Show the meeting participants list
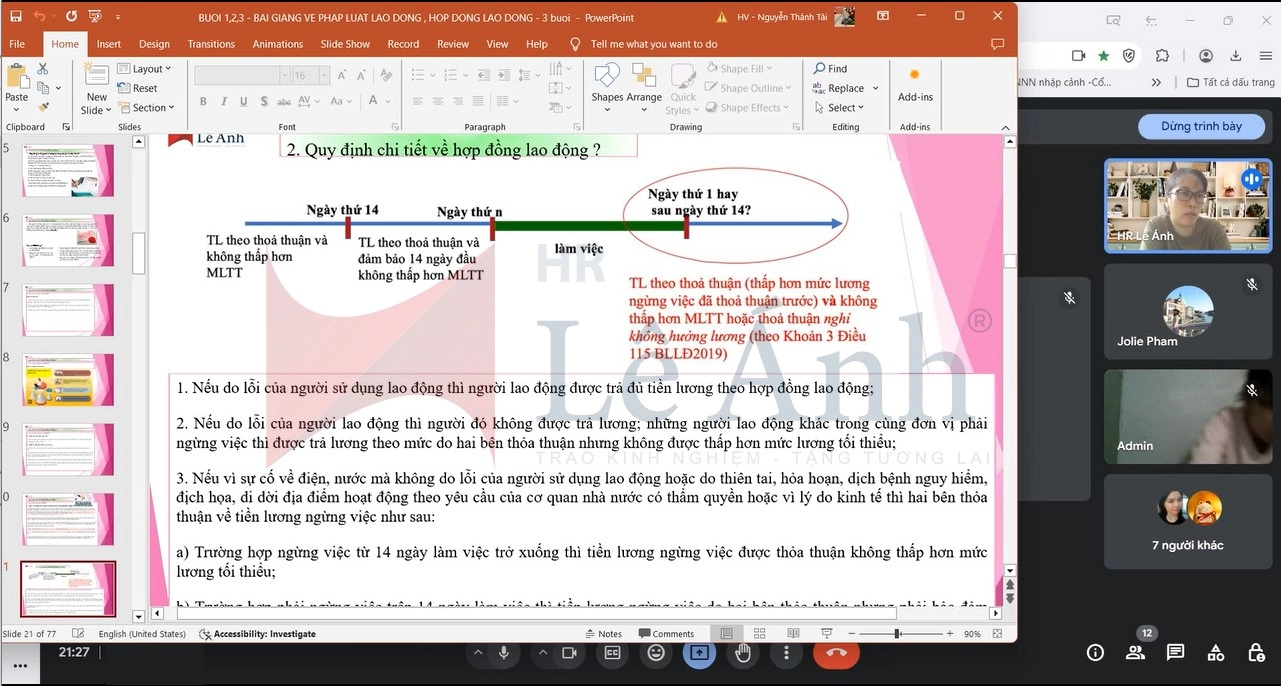Image resolution: width=1281 pixels, height=686 pixels. point(1135,653)
